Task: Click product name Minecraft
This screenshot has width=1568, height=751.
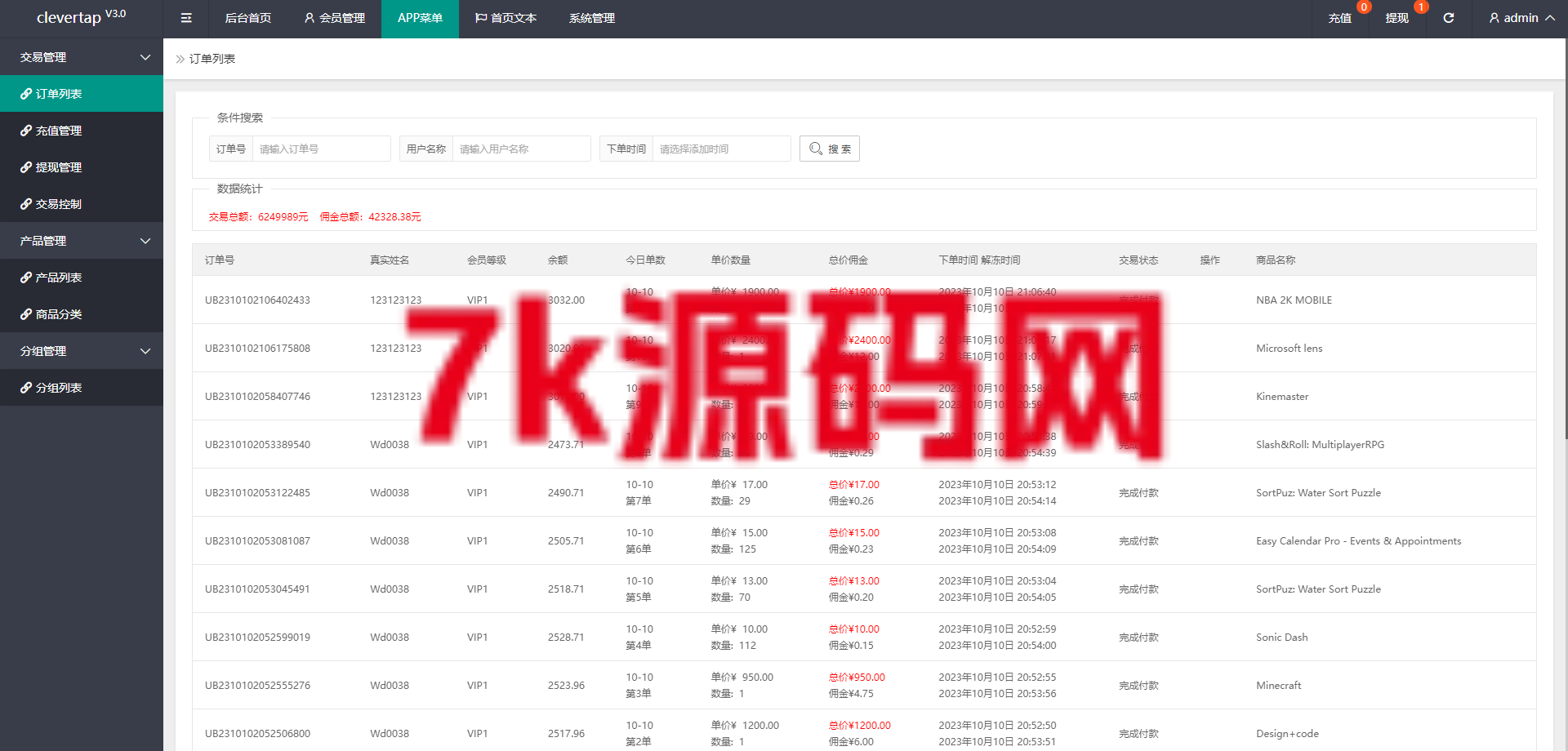Action: point(1278,686)
